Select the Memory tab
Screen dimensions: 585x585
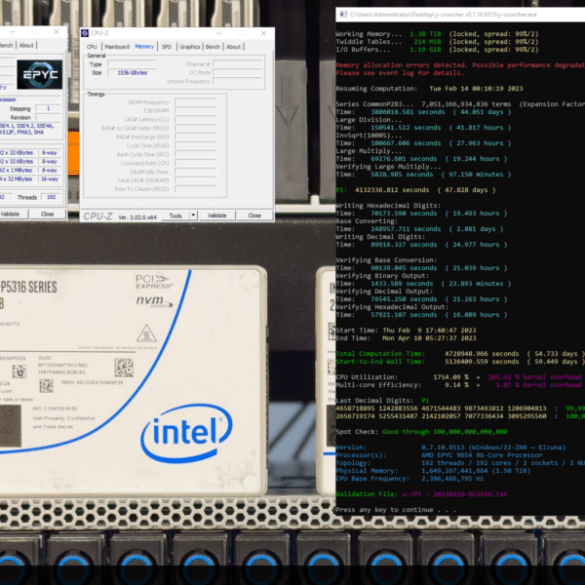tap(144, 46)
